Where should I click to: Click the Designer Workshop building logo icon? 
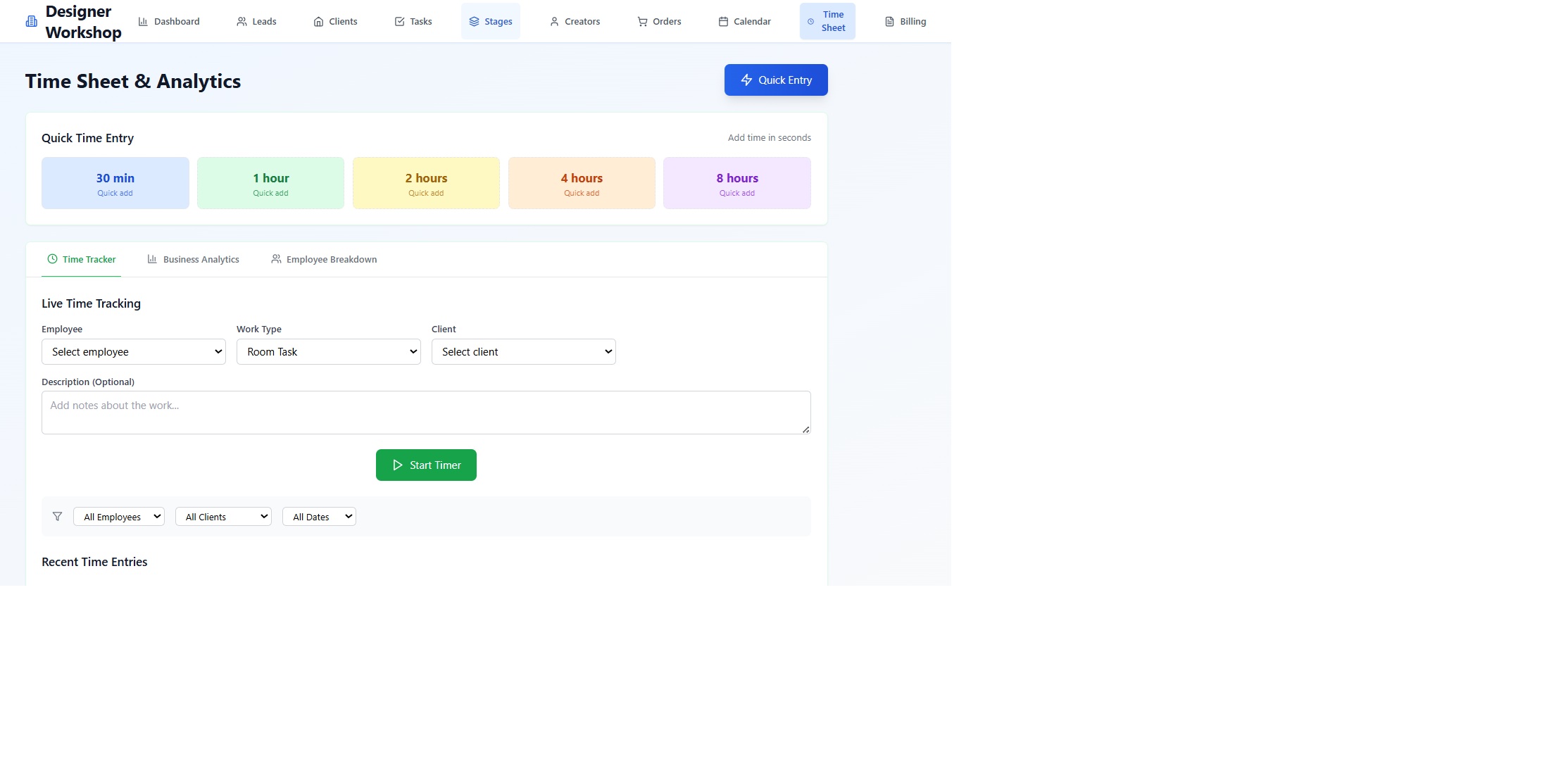pos(32,22)
